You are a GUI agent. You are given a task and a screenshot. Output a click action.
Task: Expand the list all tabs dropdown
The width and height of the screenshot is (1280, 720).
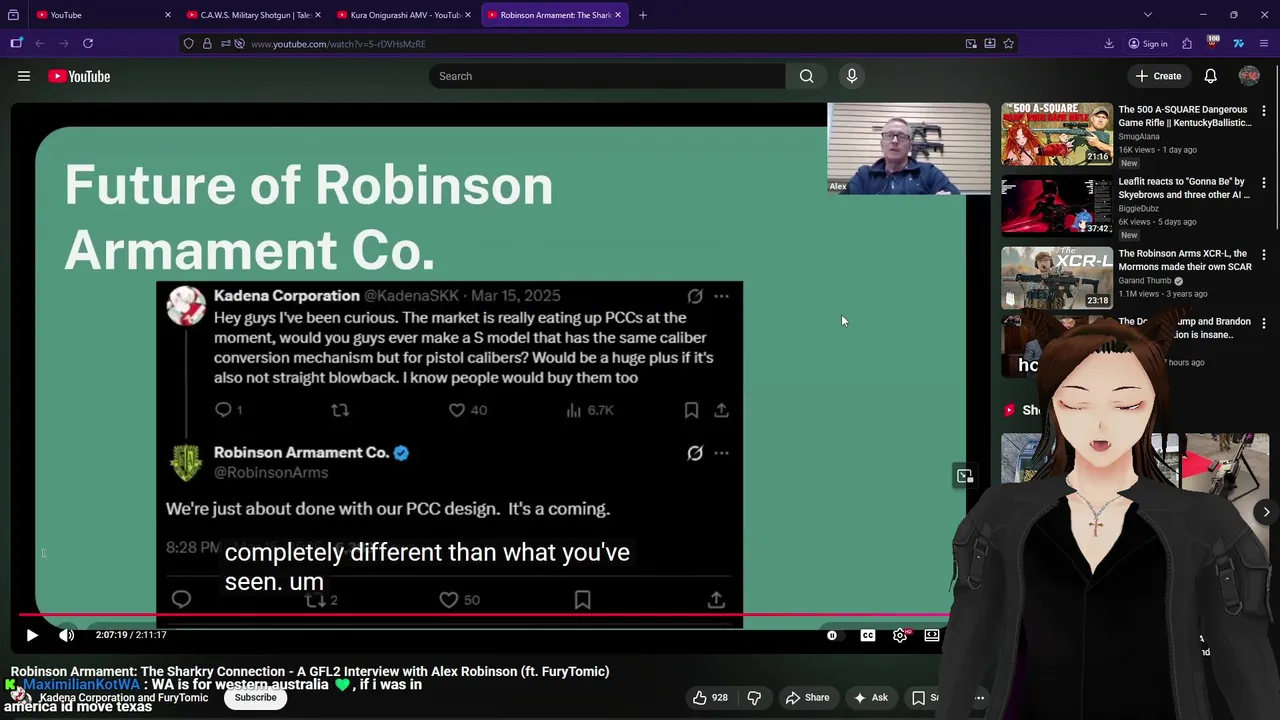(1148, 15)
